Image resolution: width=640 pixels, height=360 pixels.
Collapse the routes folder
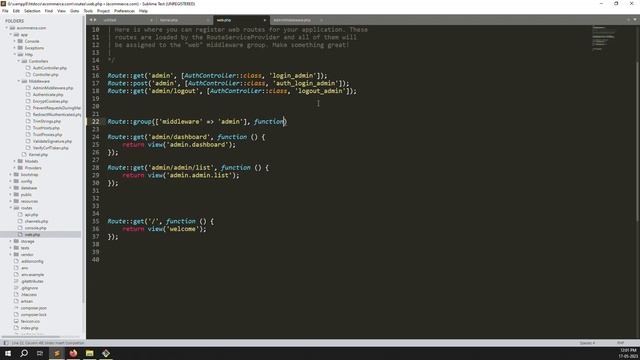point(11,208)
